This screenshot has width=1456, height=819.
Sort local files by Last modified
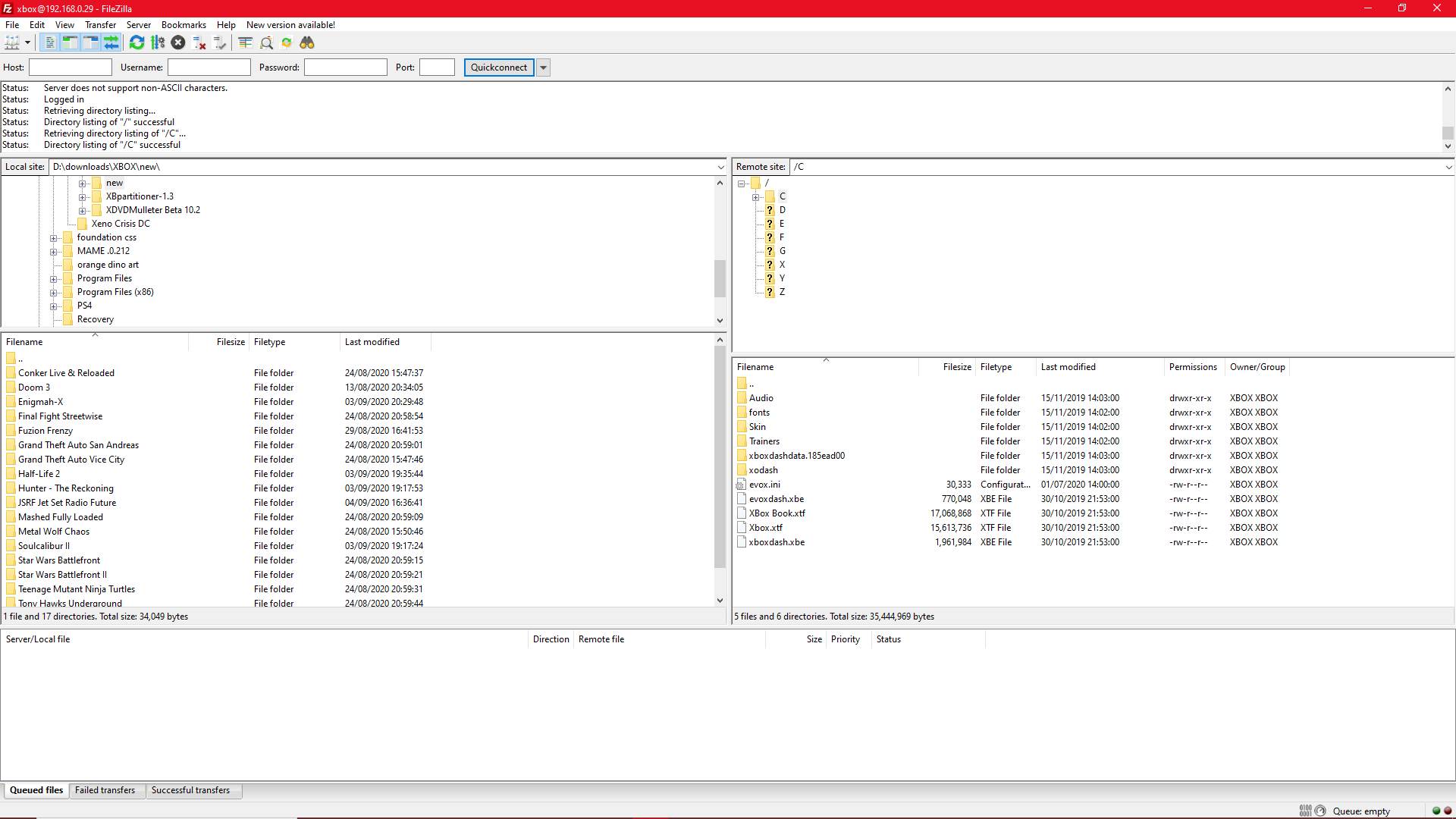tap(386, 342)
